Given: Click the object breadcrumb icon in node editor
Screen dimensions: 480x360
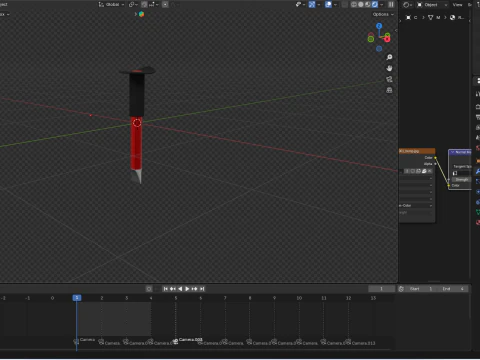Looking at the screenshot, I should 408,17.
